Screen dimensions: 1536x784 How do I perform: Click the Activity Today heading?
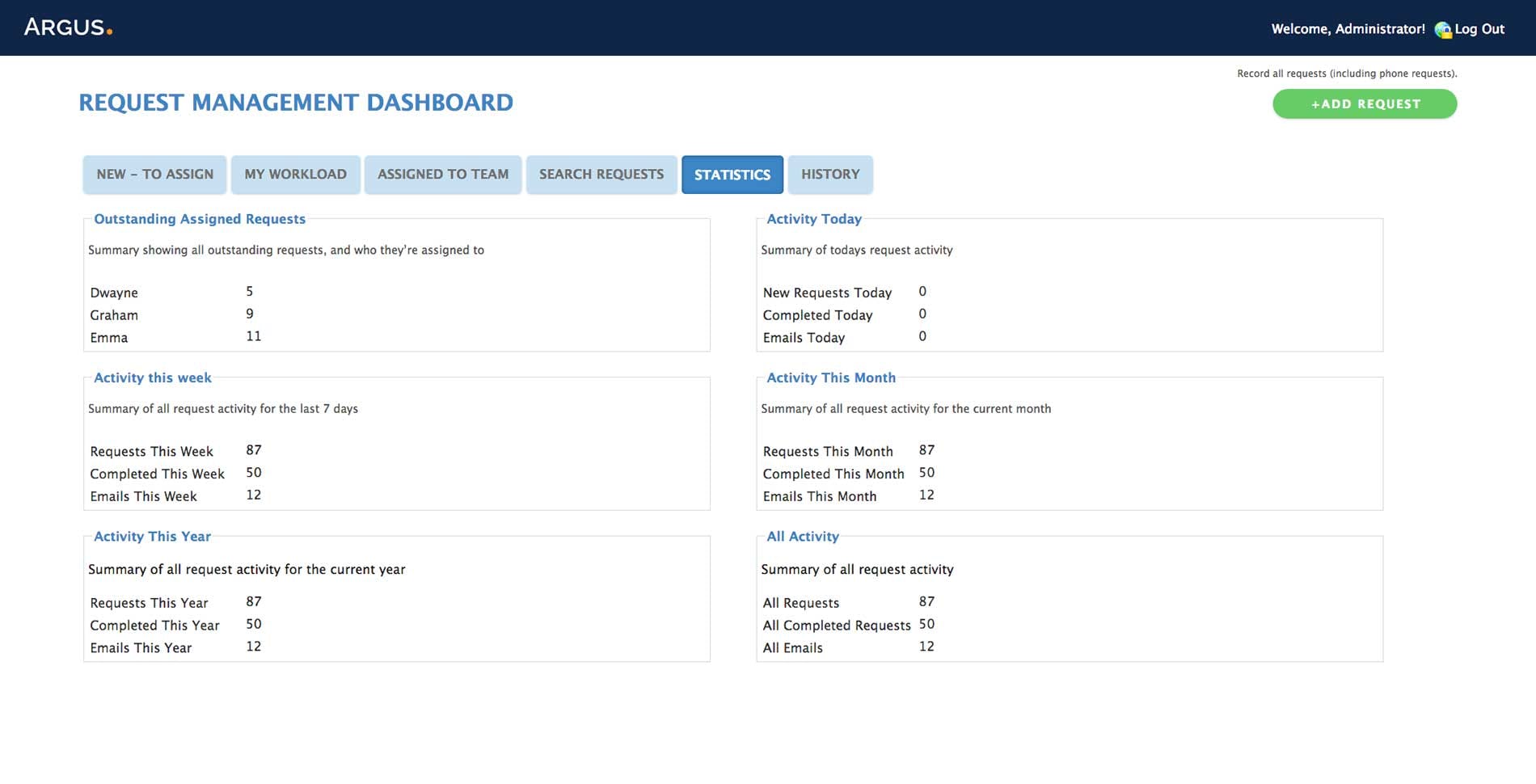814,219
